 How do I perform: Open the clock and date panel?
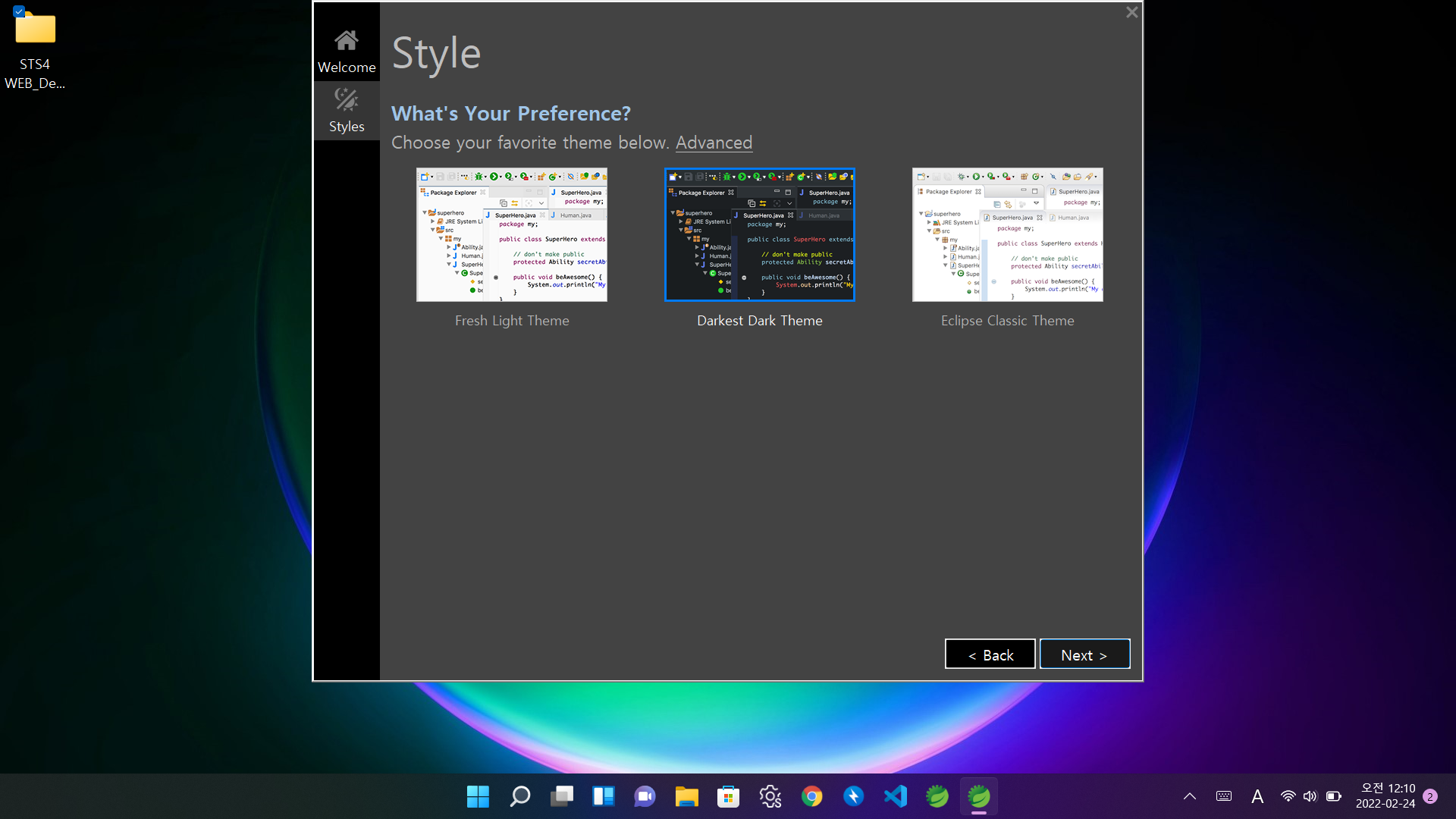coord(1385,796)
